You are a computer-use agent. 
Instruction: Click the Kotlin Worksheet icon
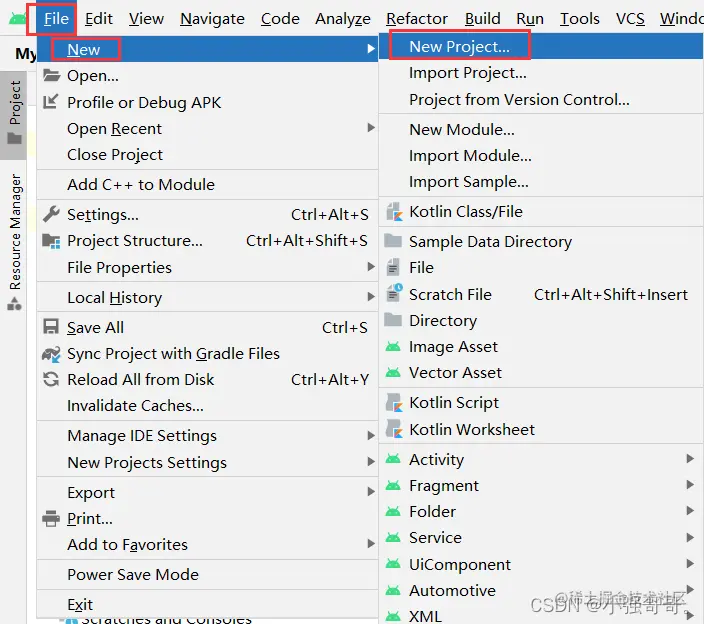click(394, 429)
